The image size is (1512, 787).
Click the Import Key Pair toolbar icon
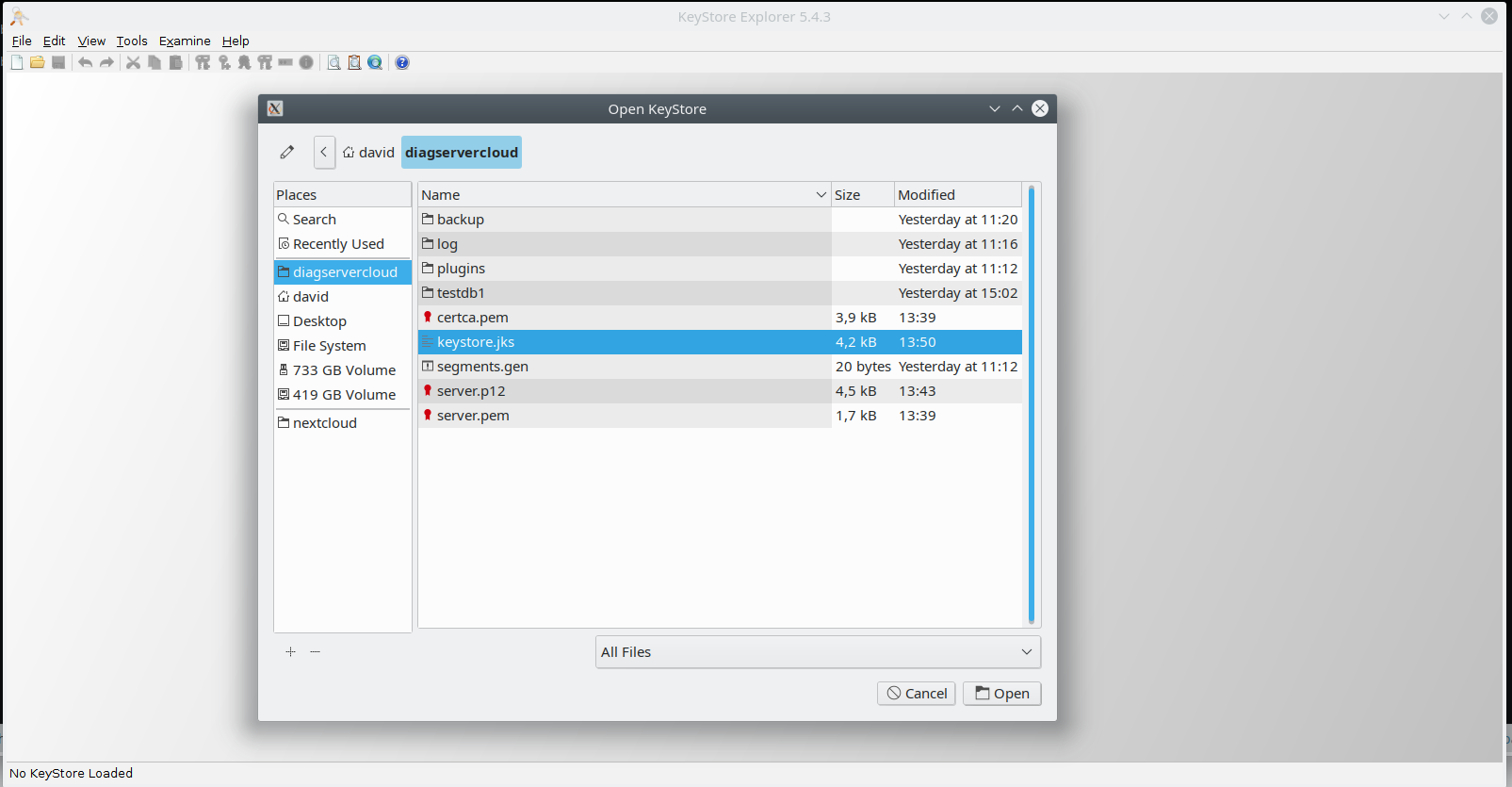coord(265,62)
